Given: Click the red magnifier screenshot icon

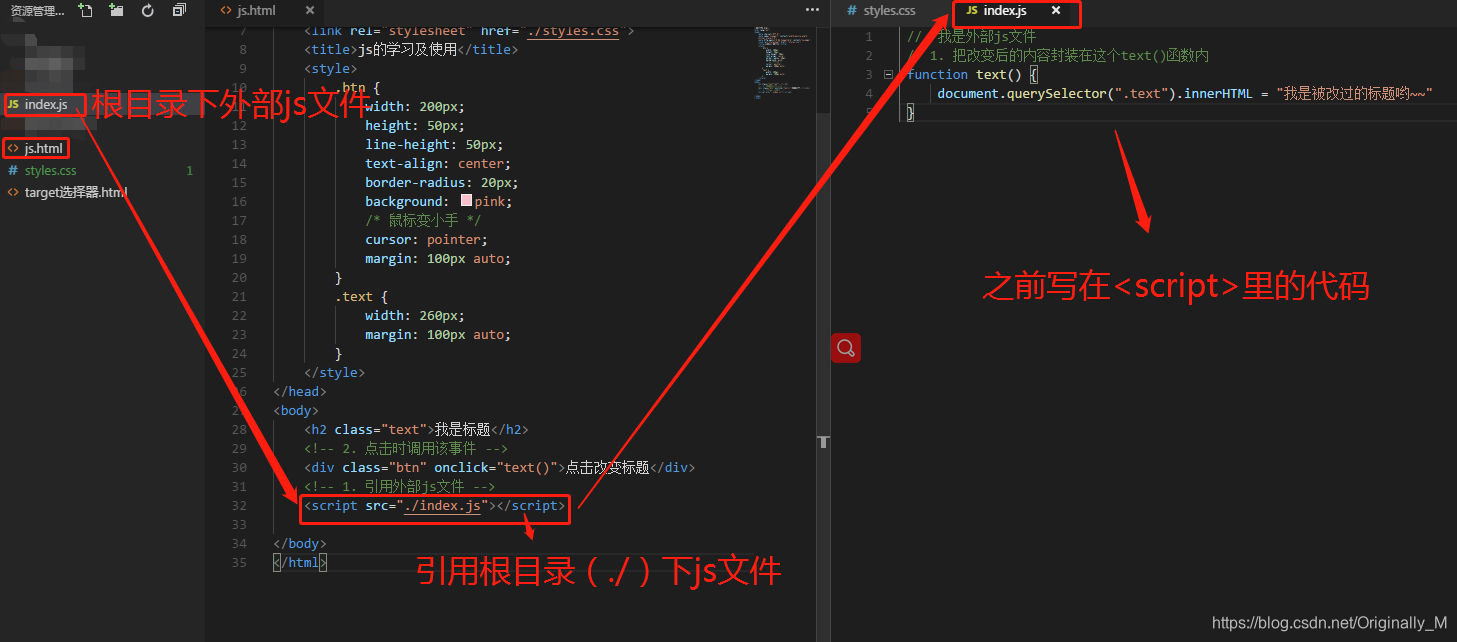Looking at the screenshot, I should tap(845, 347).
